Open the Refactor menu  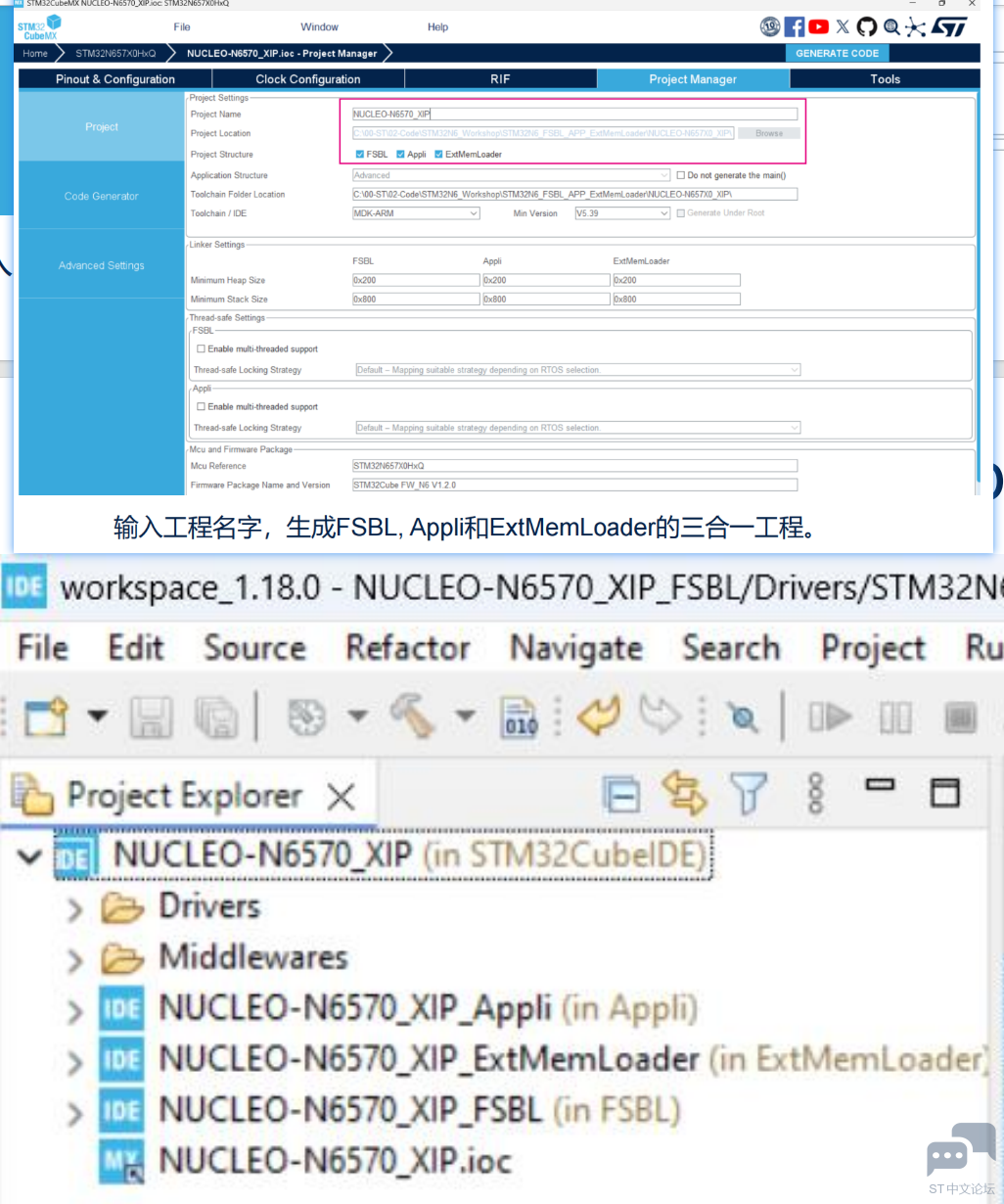408,648
